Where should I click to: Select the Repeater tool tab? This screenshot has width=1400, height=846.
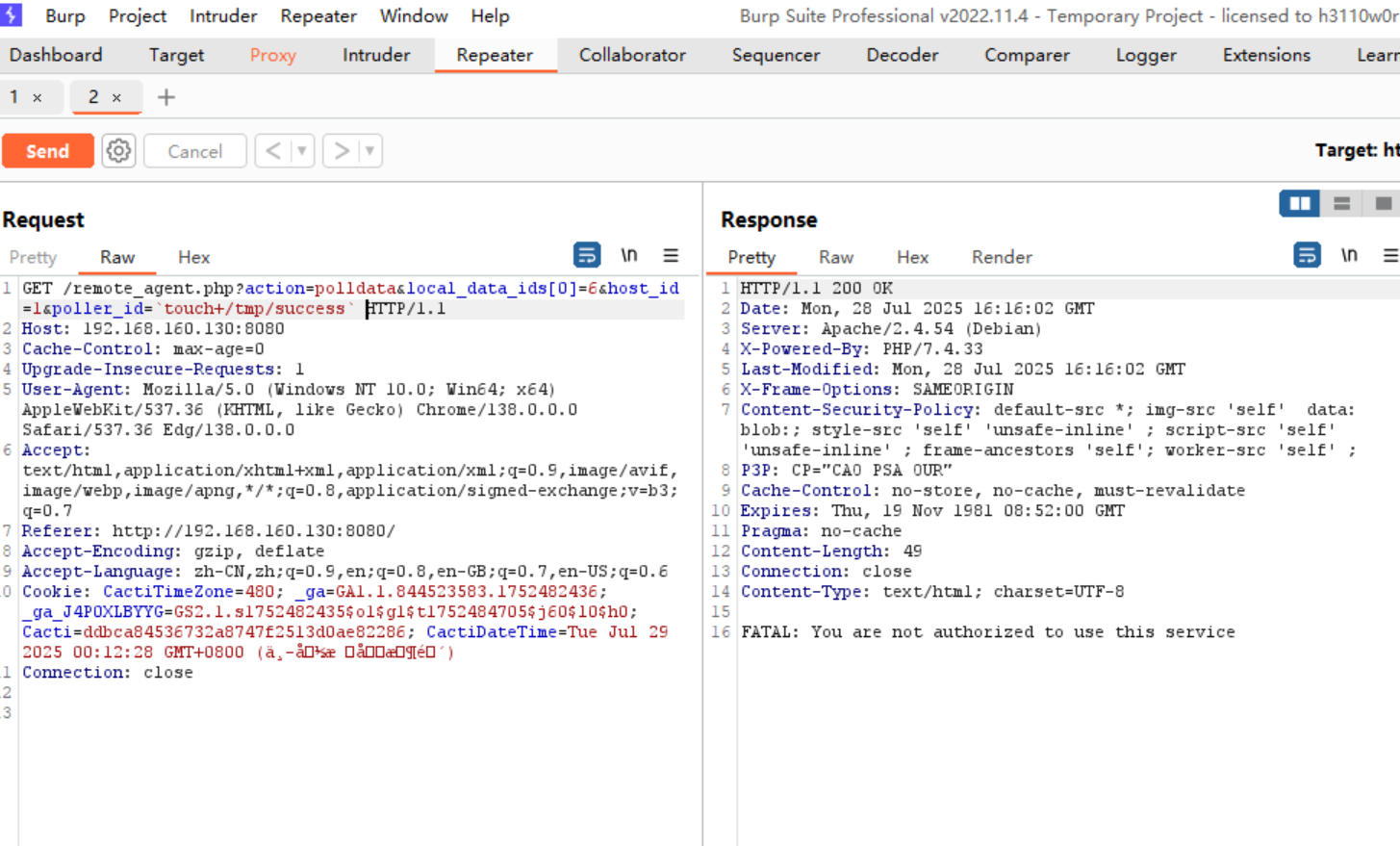pyautogui.click(x=495, y=55)
